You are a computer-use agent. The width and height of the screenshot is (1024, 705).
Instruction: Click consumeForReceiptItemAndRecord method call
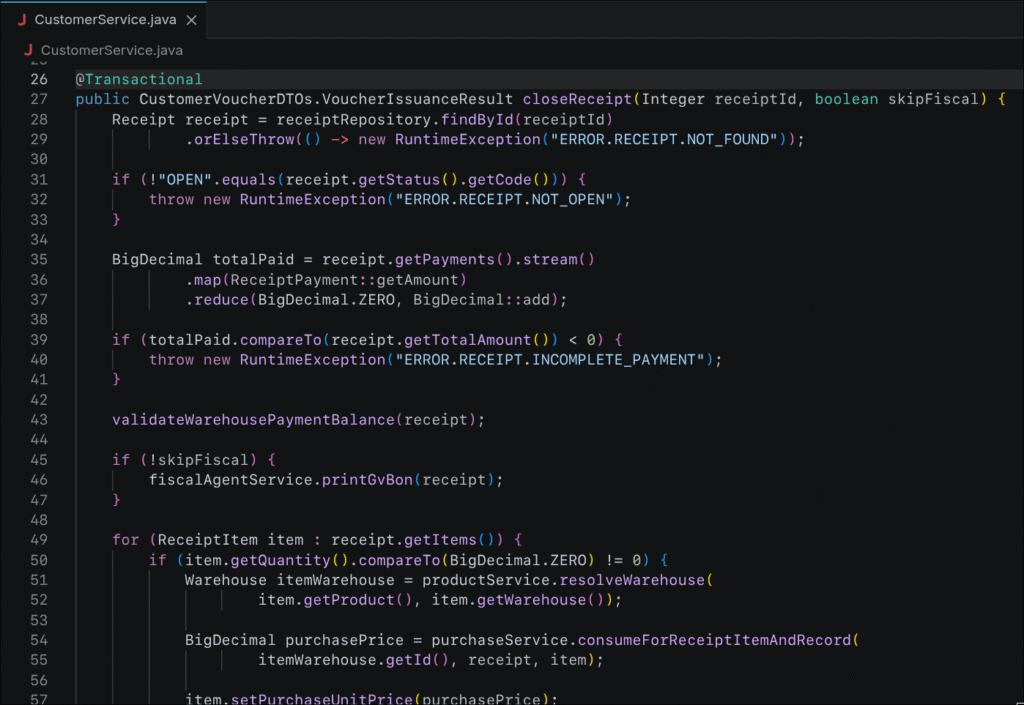(714, 640)
